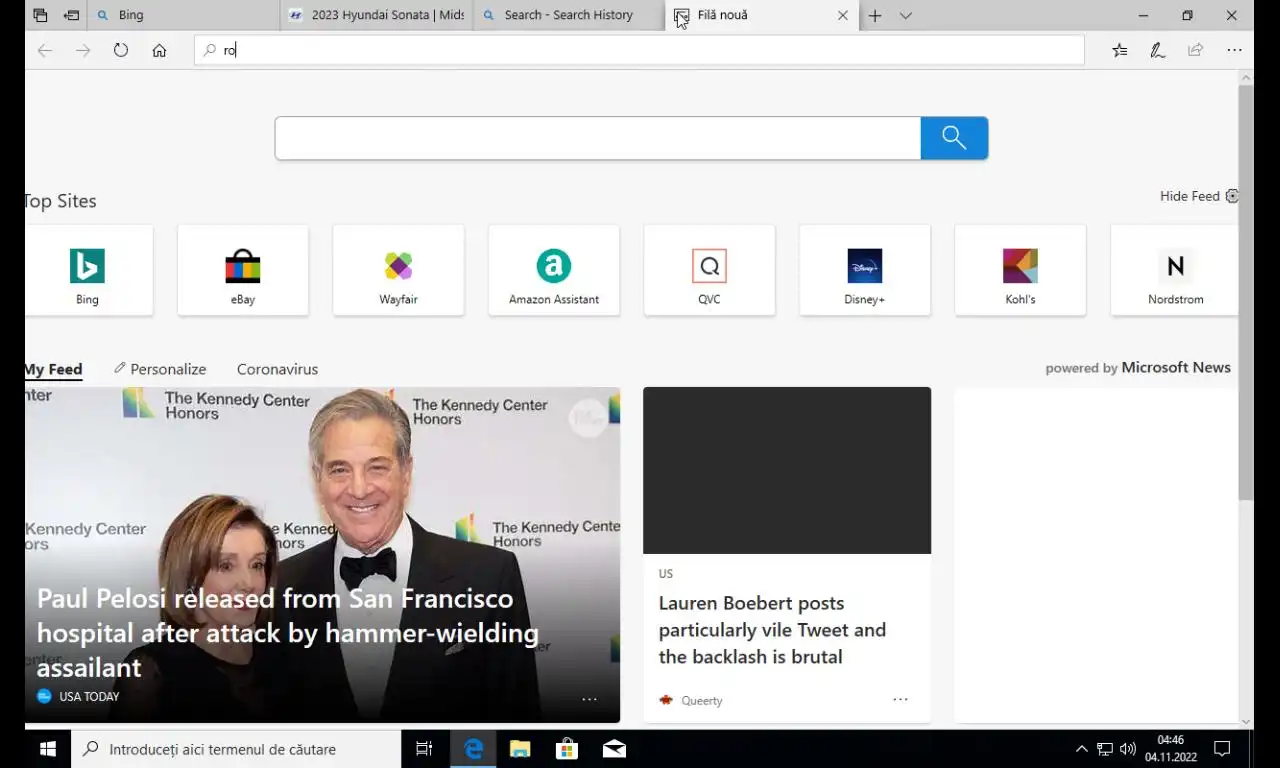The width and height of the screenshot is (1280, 768).
Task: Switch to the Bing tab
Action: point(184,15)
